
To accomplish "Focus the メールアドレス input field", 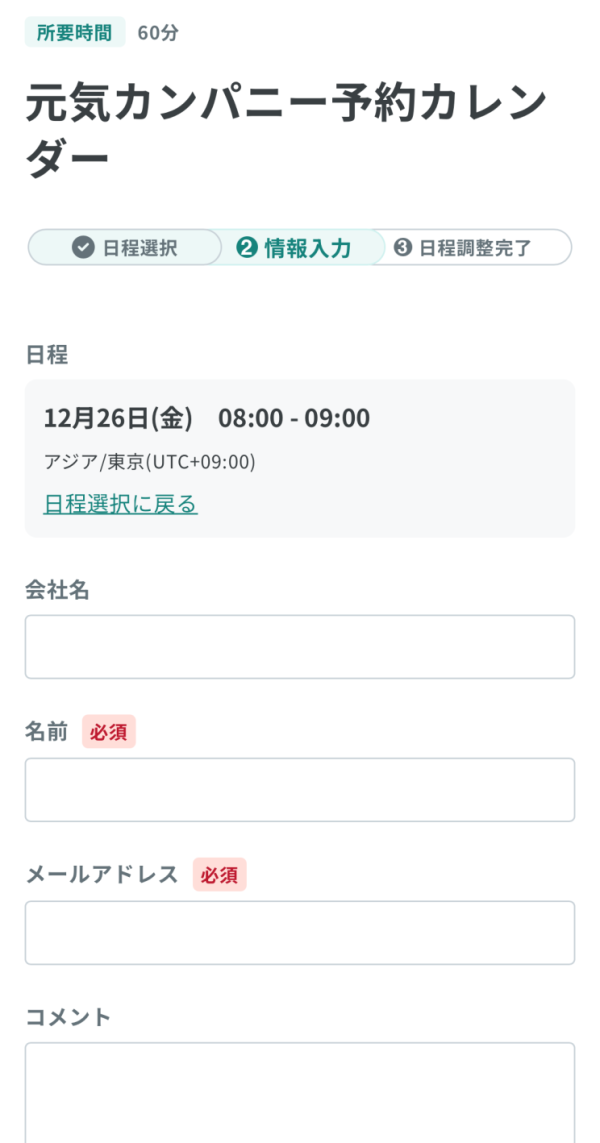I will tap(300, 933).
